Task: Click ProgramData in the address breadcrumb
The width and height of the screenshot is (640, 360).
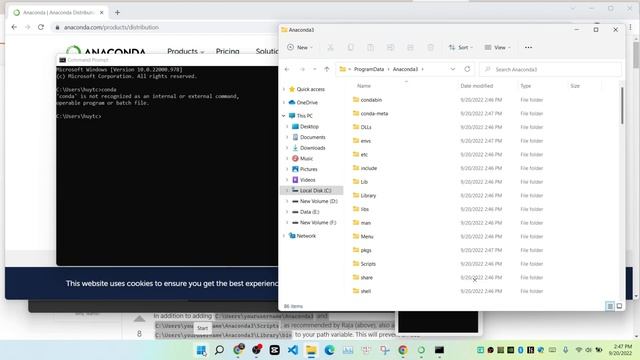Action: (x=369, y=69)
